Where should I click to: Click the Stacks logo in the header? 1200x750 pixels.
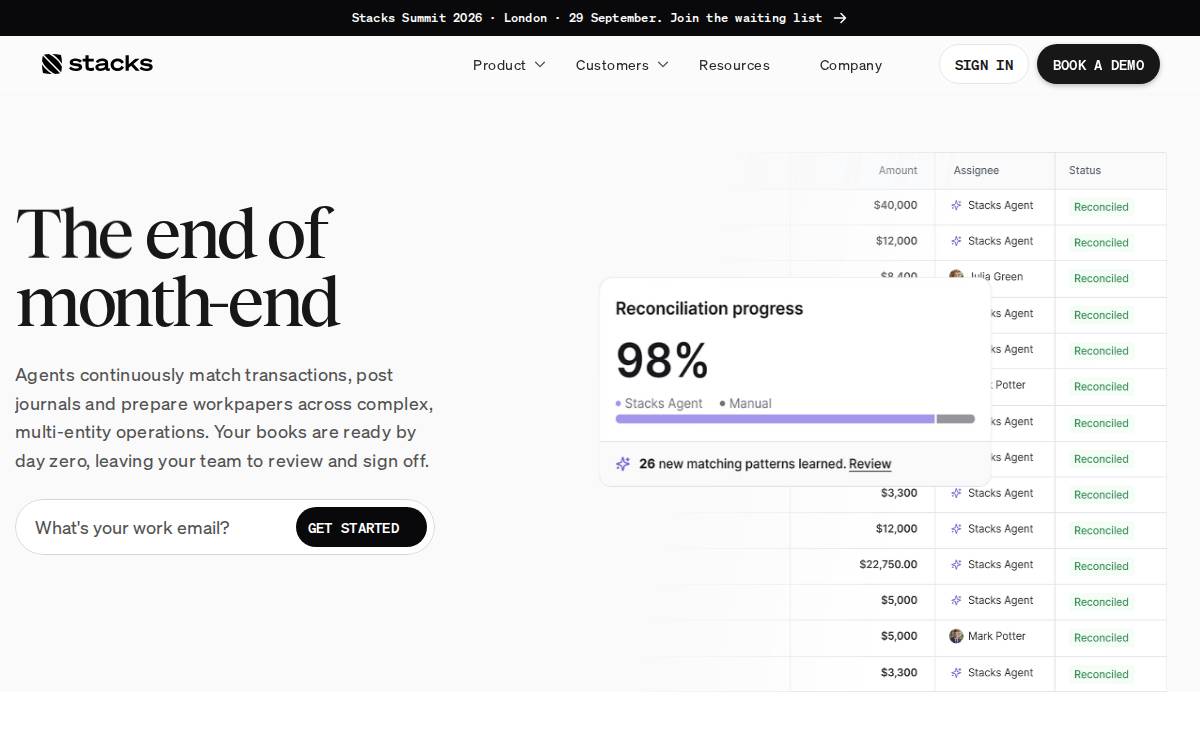97,64
